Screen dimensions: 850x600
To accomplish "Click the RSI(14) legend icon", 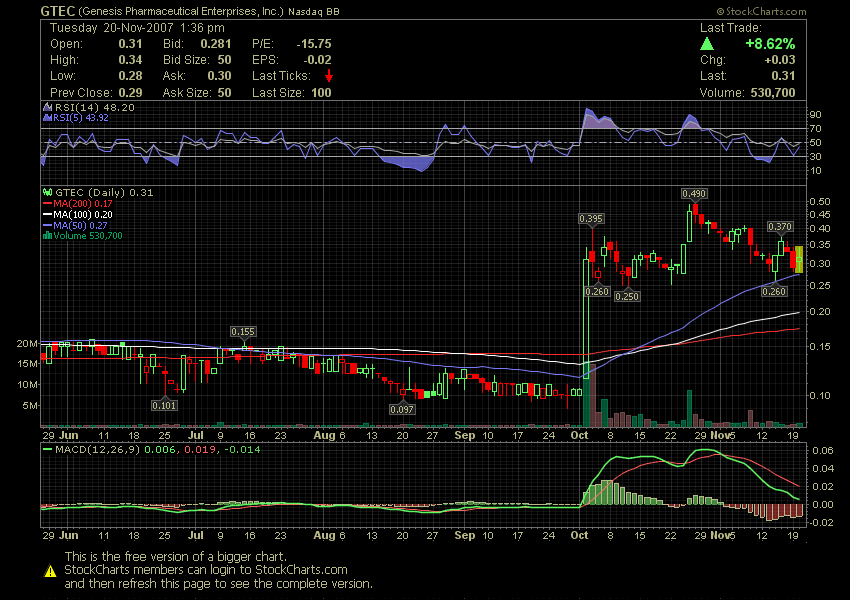I will [x=46, y=107].
